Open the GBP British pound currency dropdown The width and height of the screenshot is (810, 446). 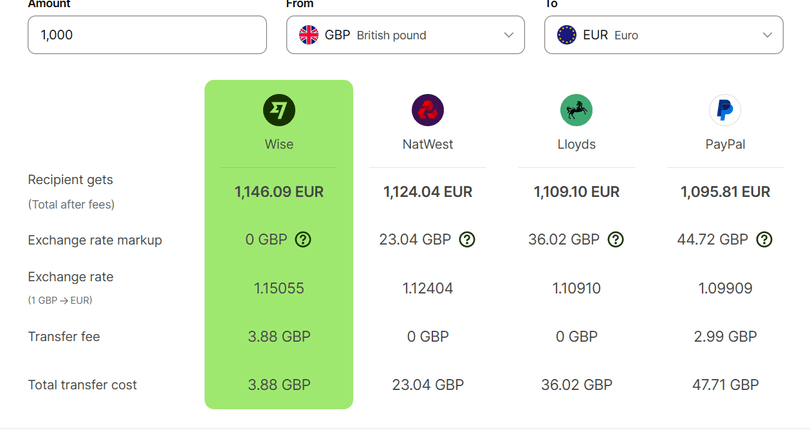coord(405,35)
